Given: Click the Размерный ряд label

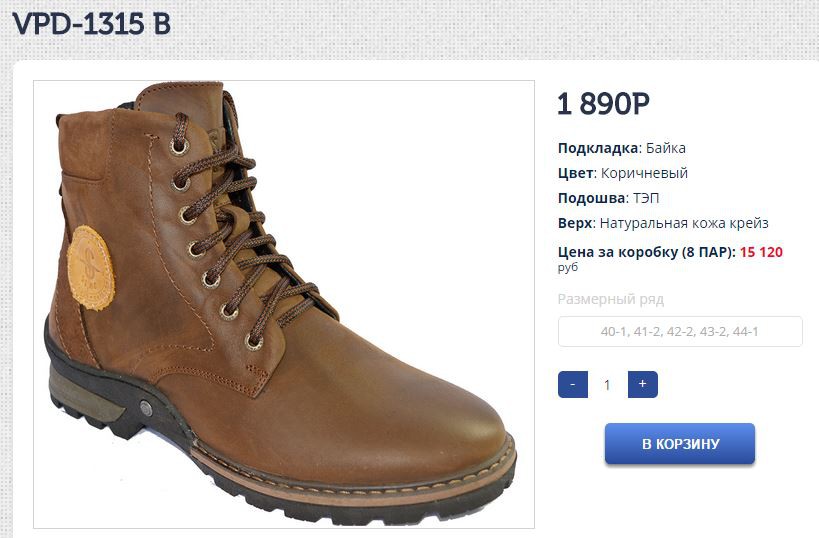Looking at the screenshot, I should pyautogui.click(x=610, y=299).
